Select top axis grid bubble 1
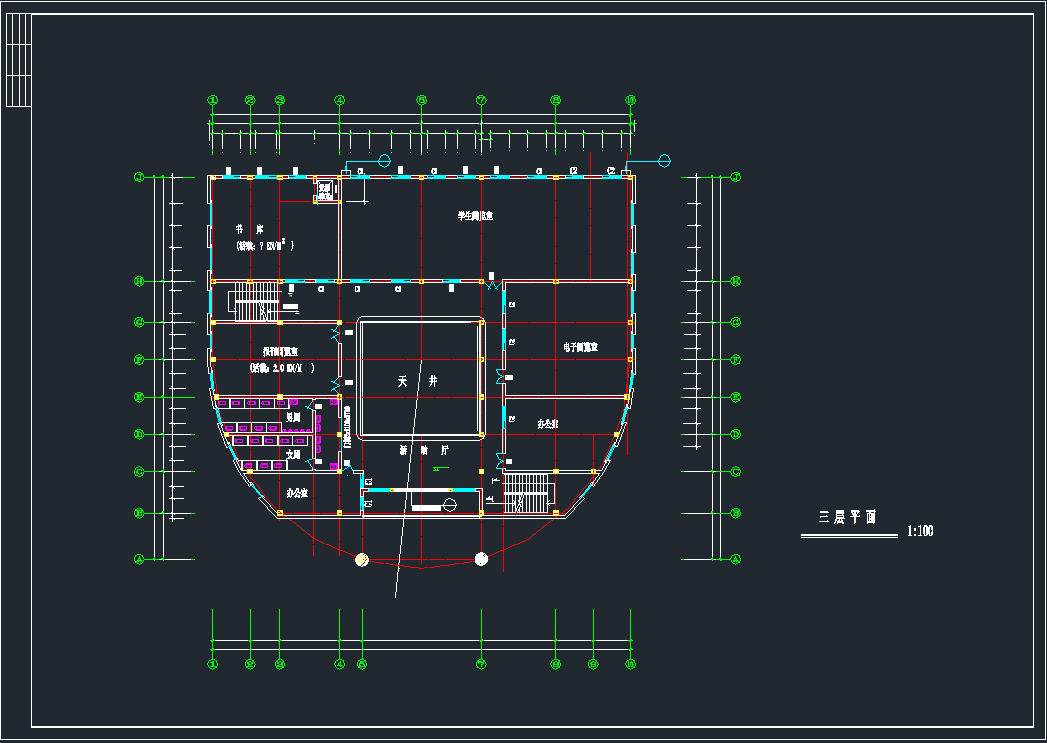Screen dimensions: 1047x743 (x=212, y=100)
